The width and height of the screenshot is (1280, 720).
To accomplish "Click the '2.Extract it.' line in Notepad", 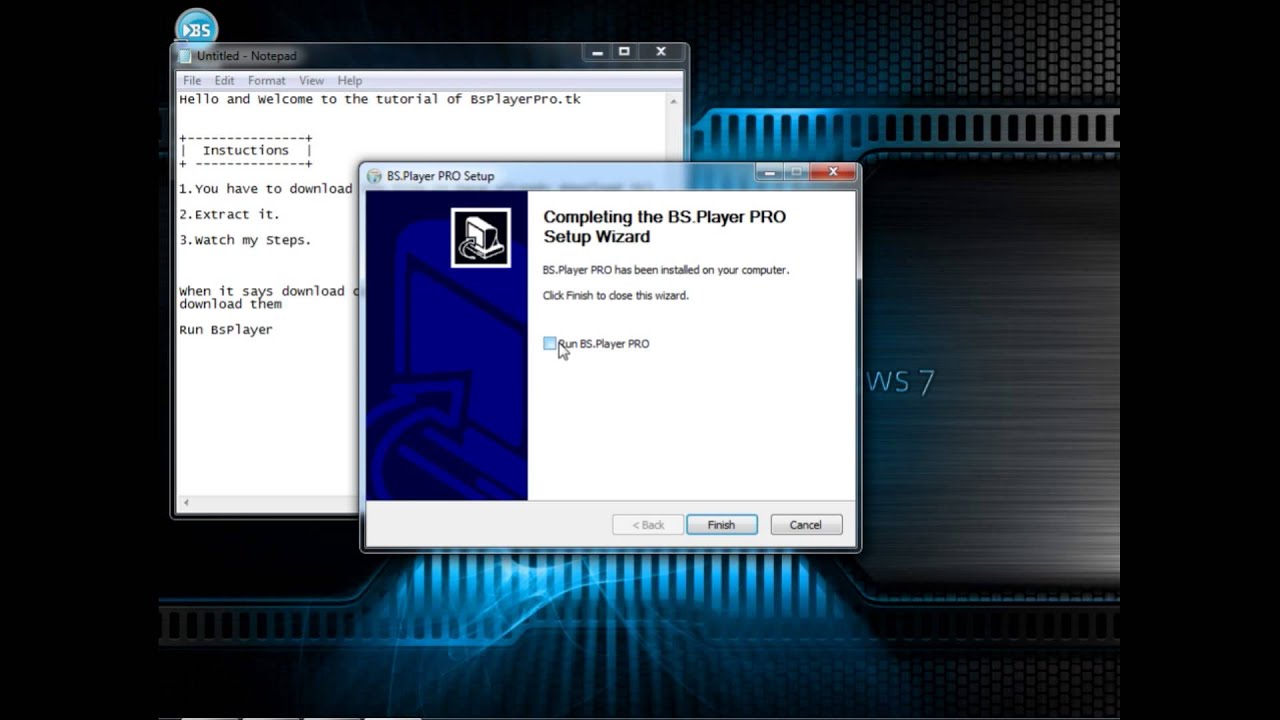I will pyautogui.click(x=230, y=214).
